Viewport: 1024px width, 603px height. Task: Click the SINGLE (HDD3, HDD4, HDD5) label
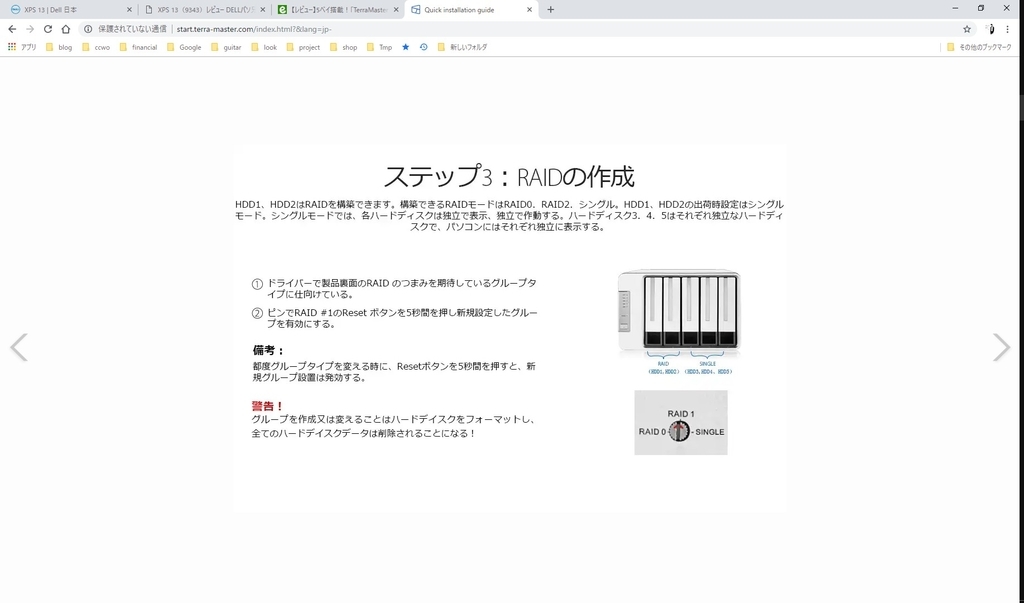pos(708,367)
